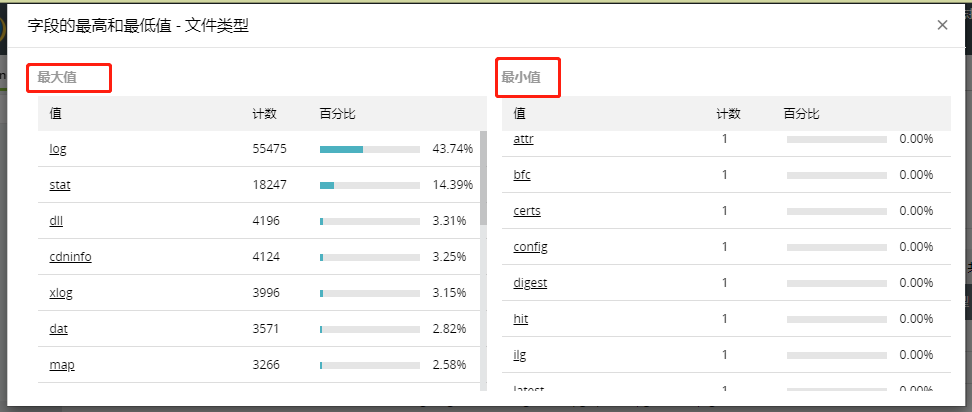Select the config value link
Image resolution: width=972 pixels, height=412 pixels.
pos(530,247)
